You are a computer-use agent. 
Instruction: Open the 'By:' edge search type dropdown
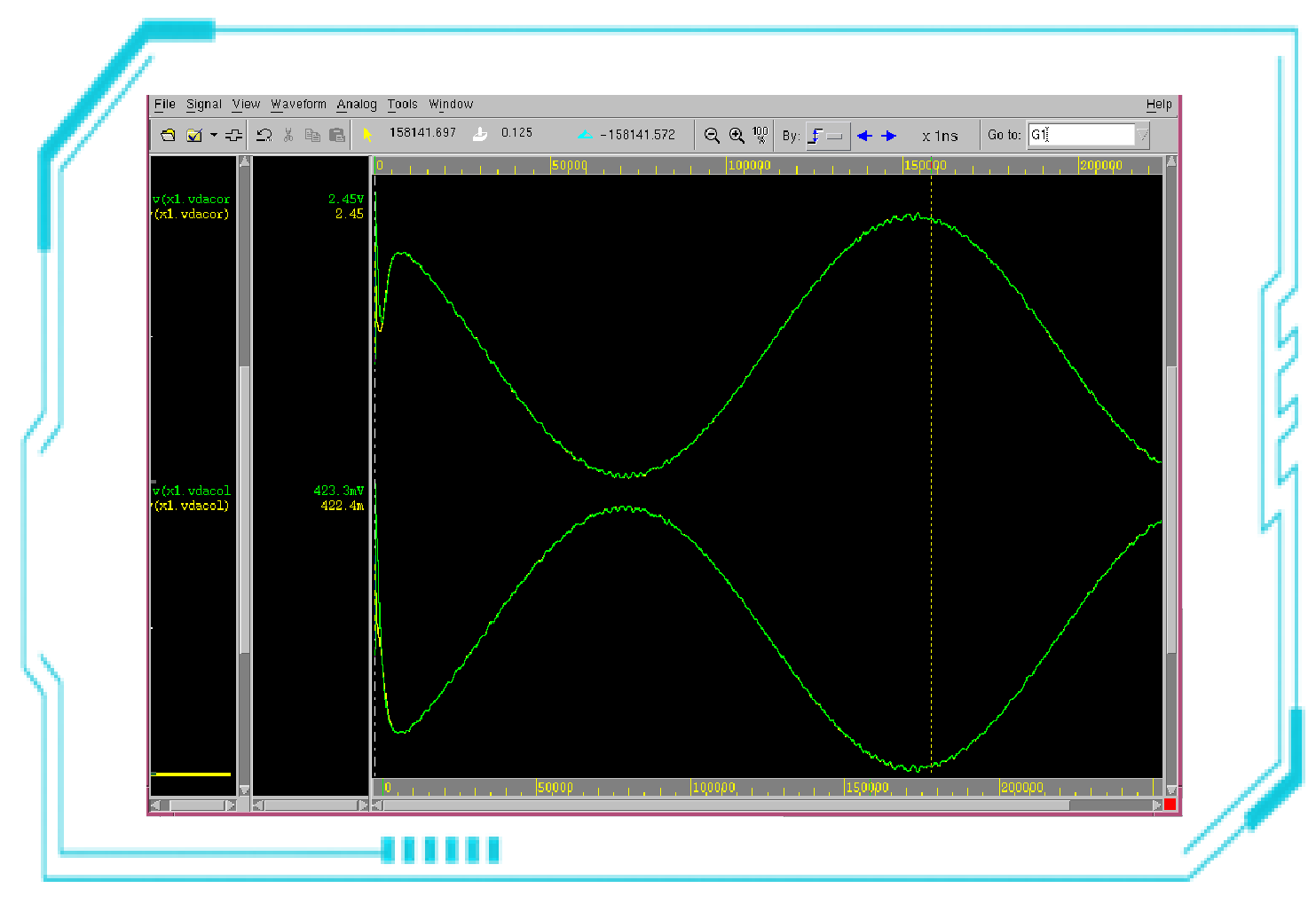(x=828, y=136)
